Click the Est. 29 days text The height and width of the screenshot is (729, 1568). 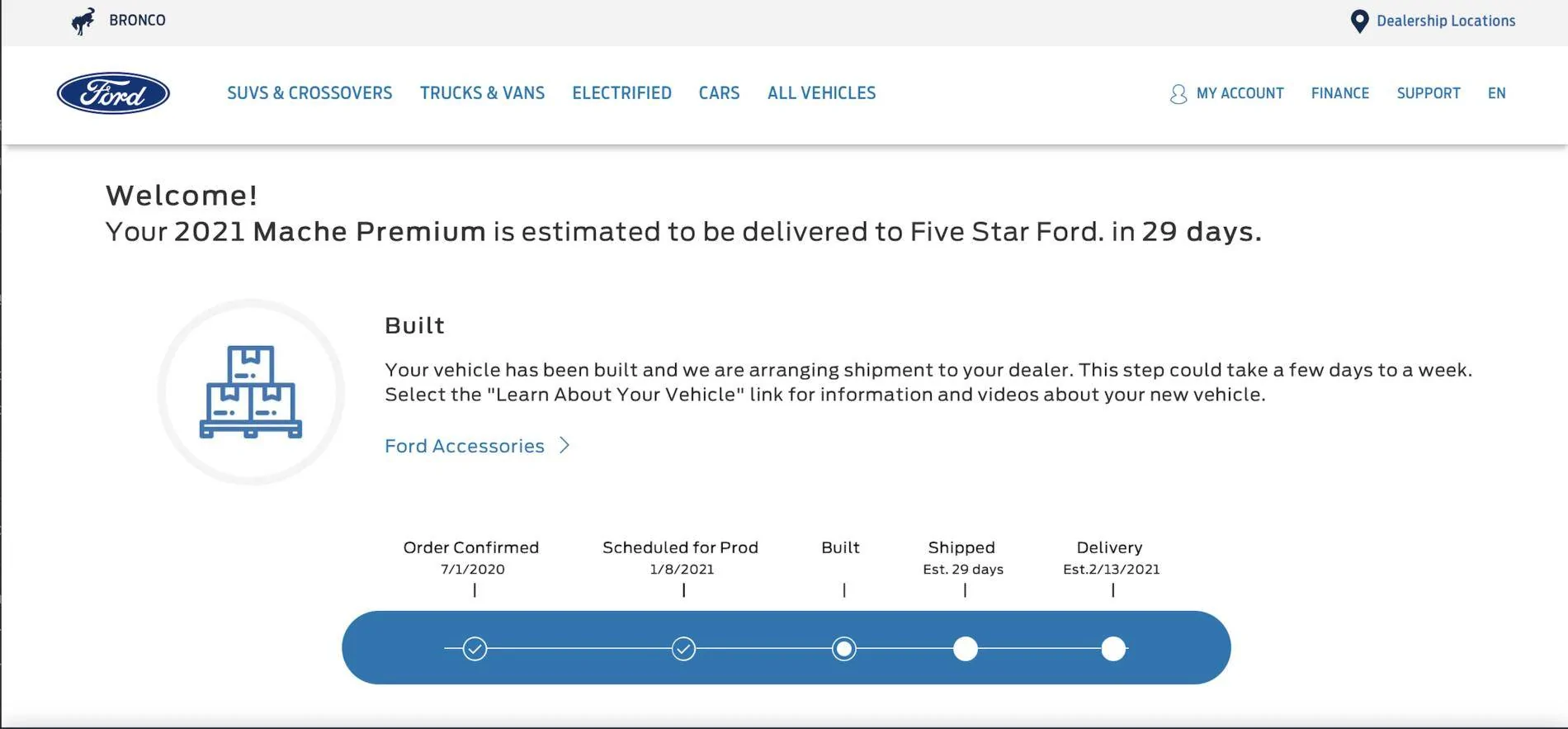963,569
